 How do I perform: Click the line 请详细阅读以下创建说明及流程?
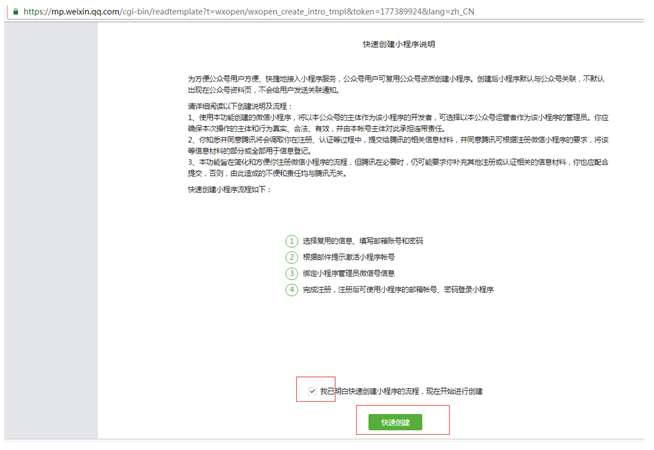[x=238, y=105]
